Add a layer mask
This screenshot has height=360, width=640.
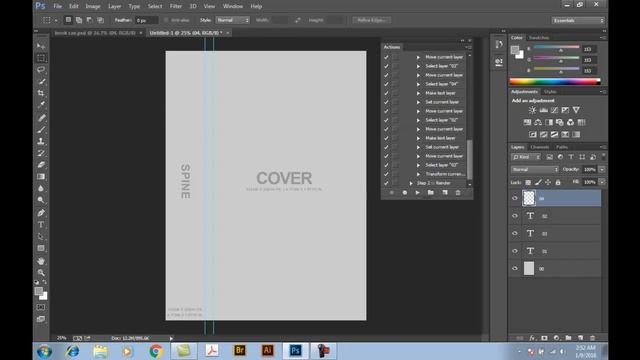pyautogui.click(x=544, y=338)
